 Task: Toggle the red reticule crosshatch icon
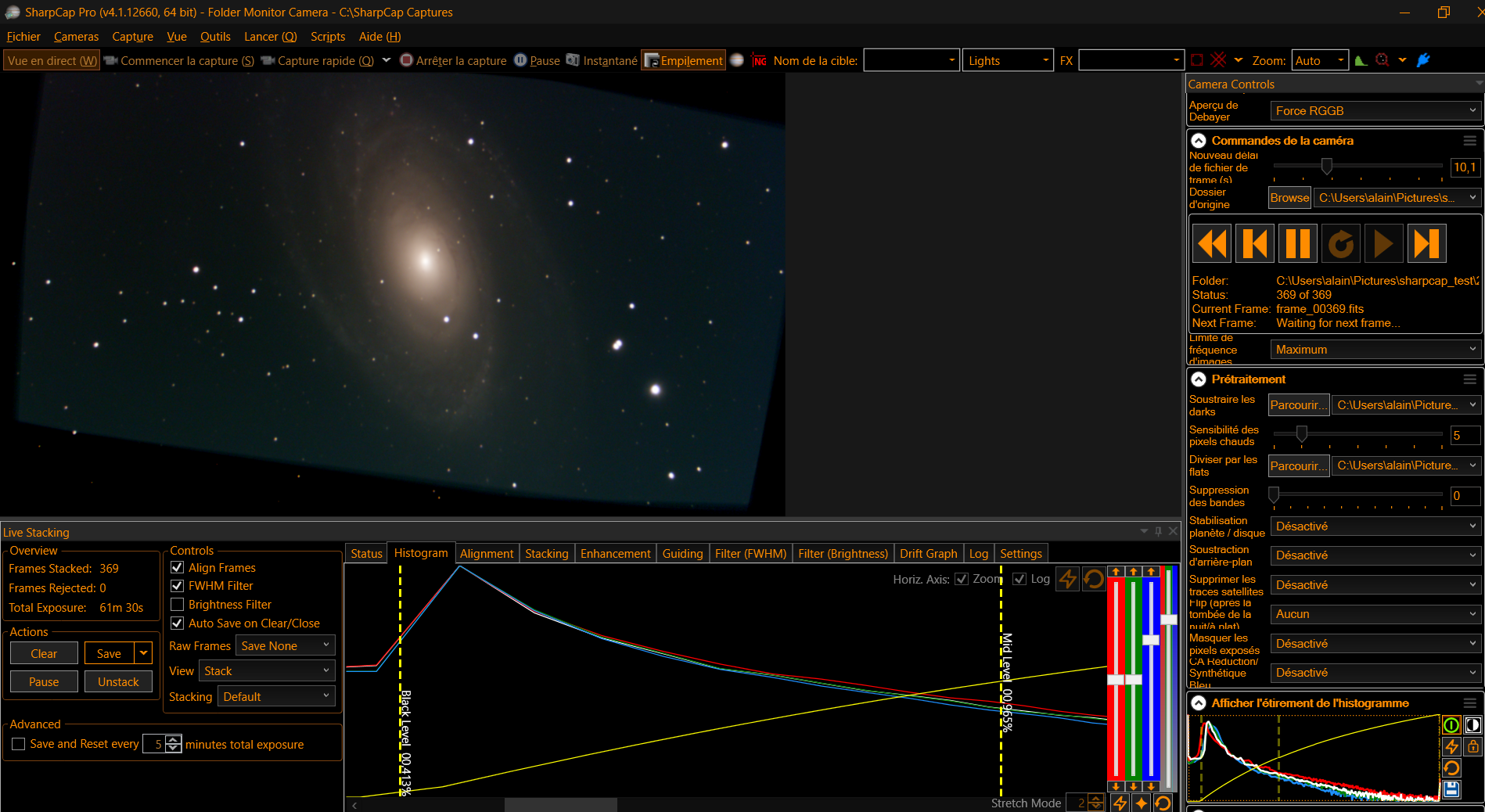tap(1219, 60)
